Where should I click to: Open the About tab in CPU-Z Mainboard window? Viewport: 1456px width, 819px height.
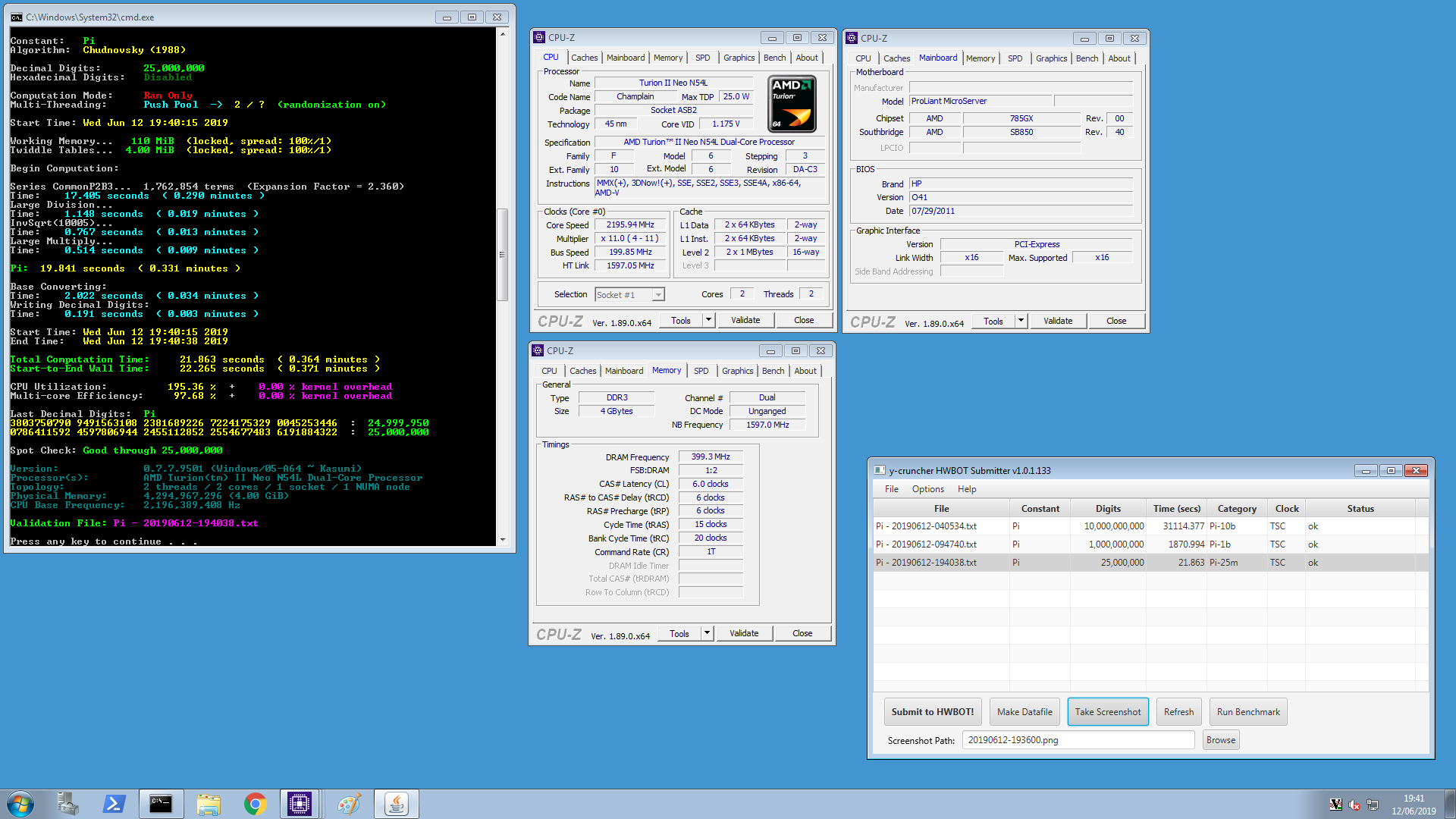click(1119, 58)
